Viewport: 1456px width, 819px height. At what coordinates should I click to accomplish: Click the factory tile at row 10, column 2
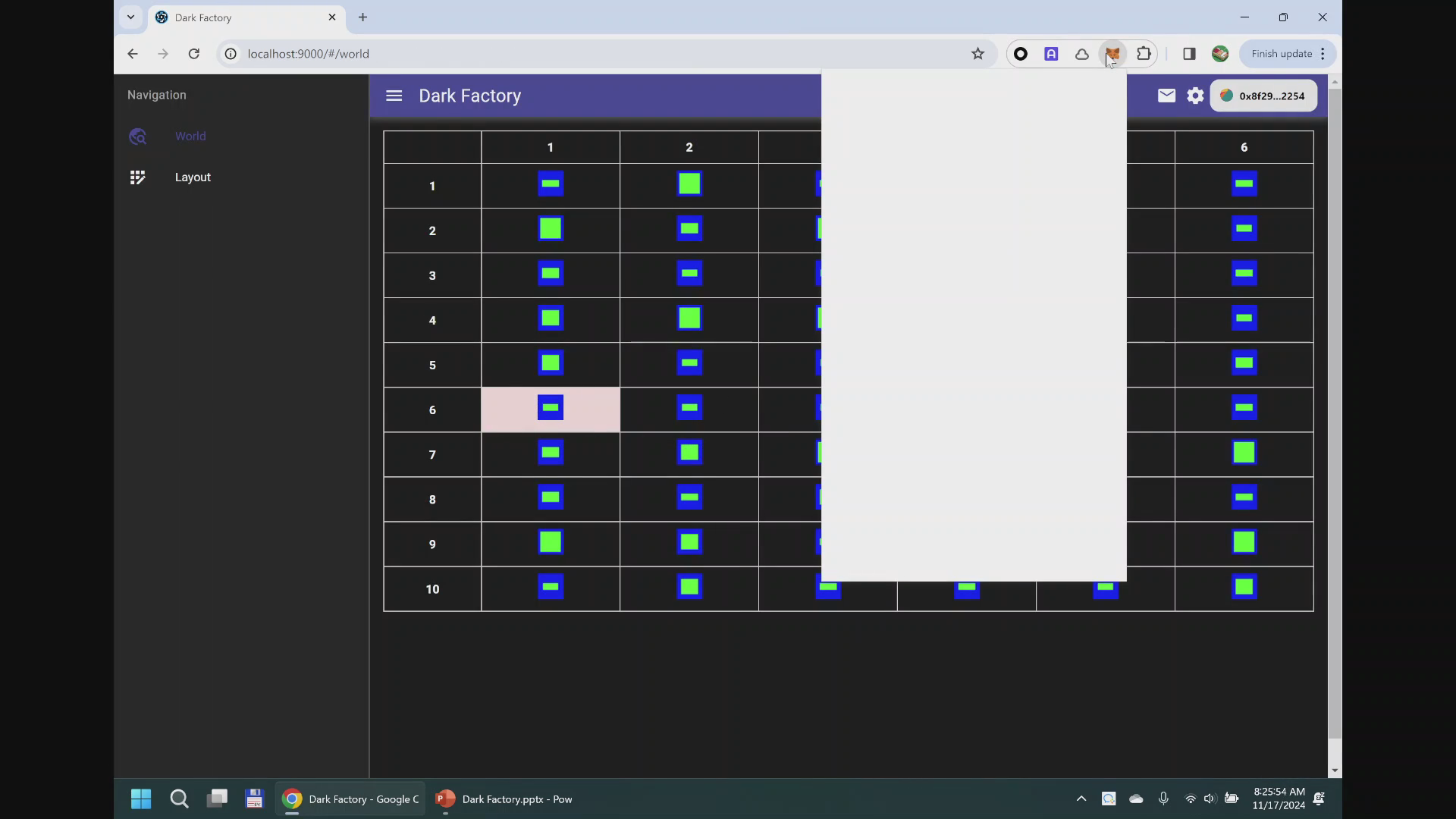click(x=689, y=587)
